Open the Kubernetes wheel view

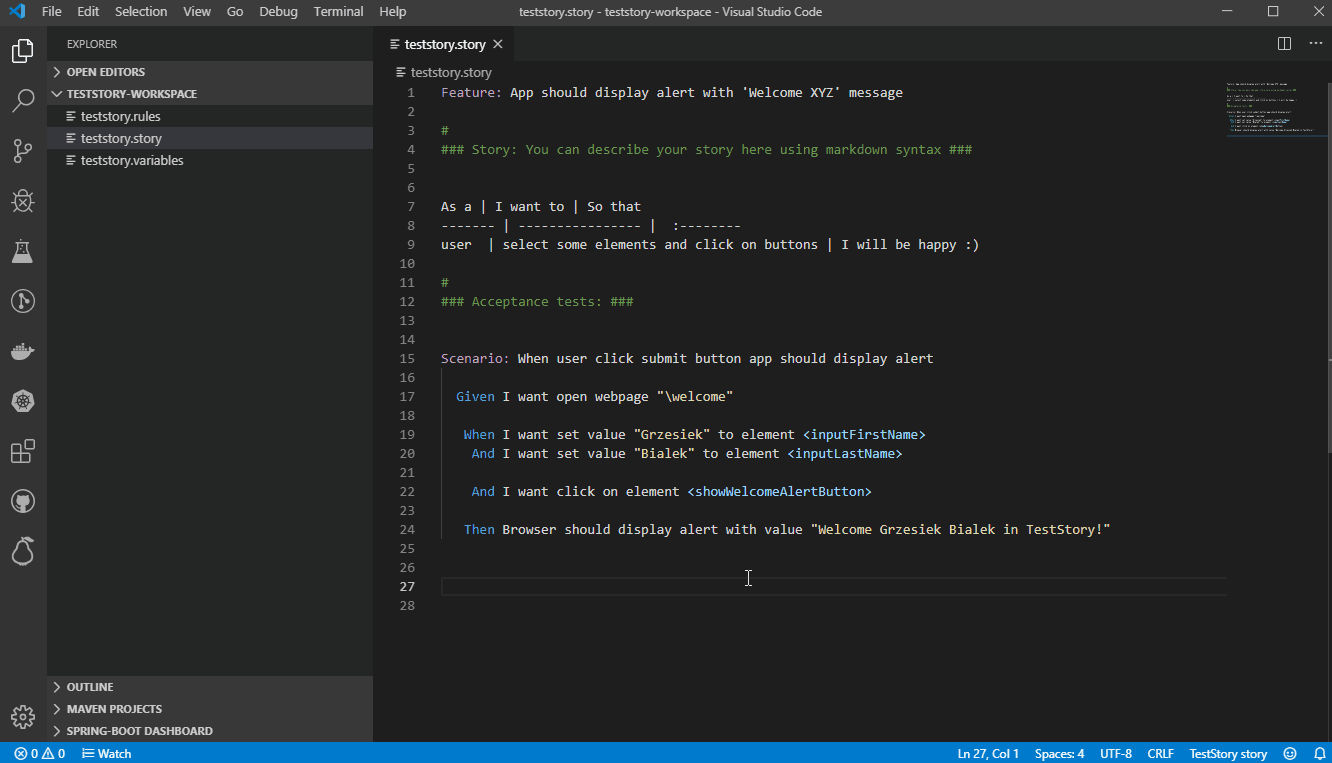pyautogui.click(x=23, y=401)
